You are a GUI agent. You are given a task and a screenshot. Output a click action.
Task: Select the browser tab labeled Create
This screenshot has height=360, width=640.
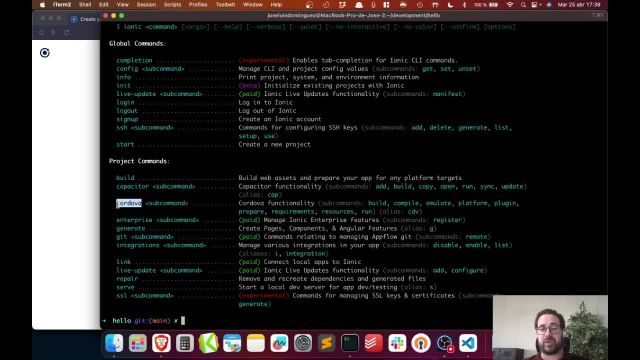[86, 19]
